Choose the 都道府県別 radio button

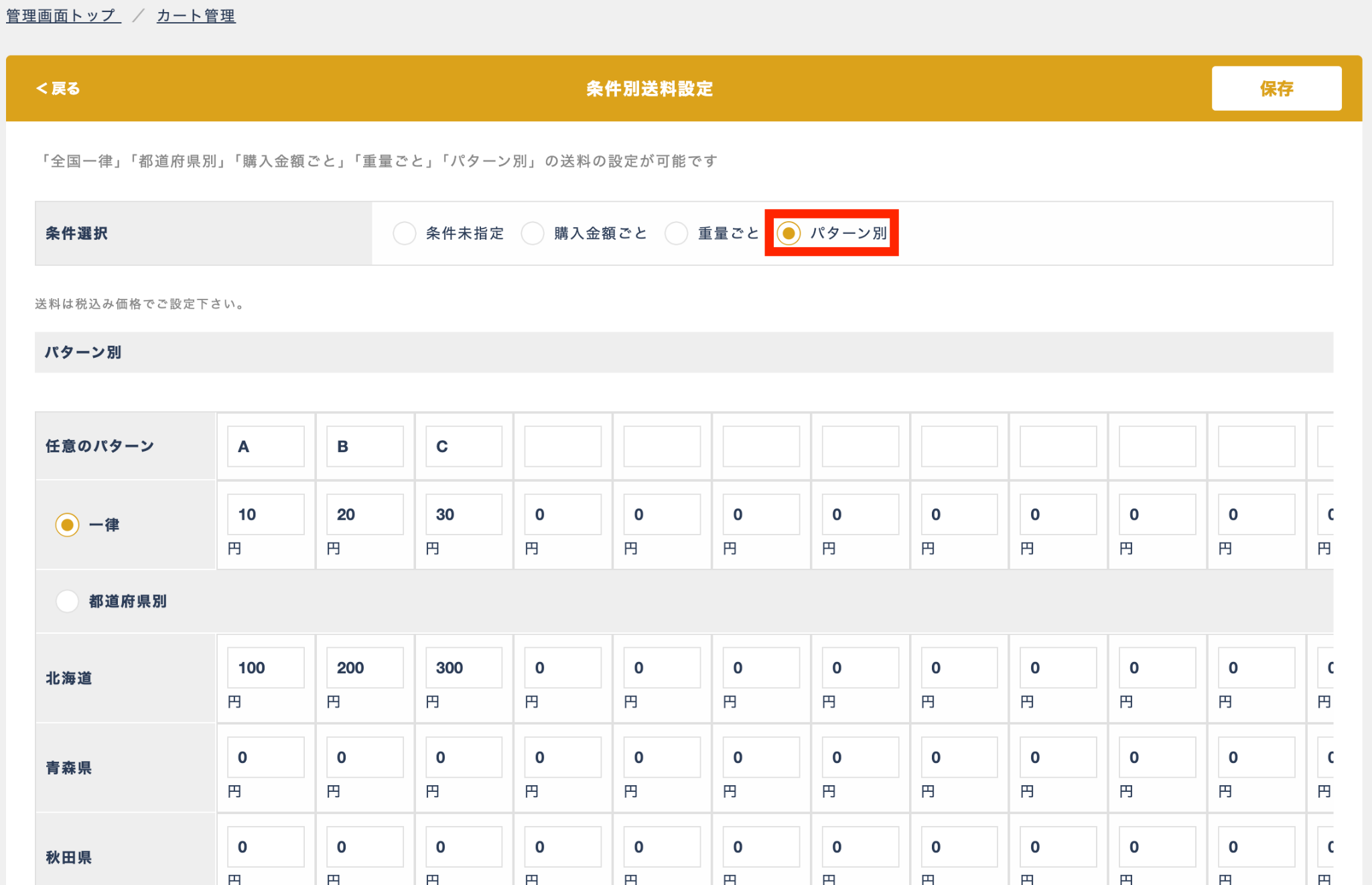pyautogui.click(x=67, y=601)
